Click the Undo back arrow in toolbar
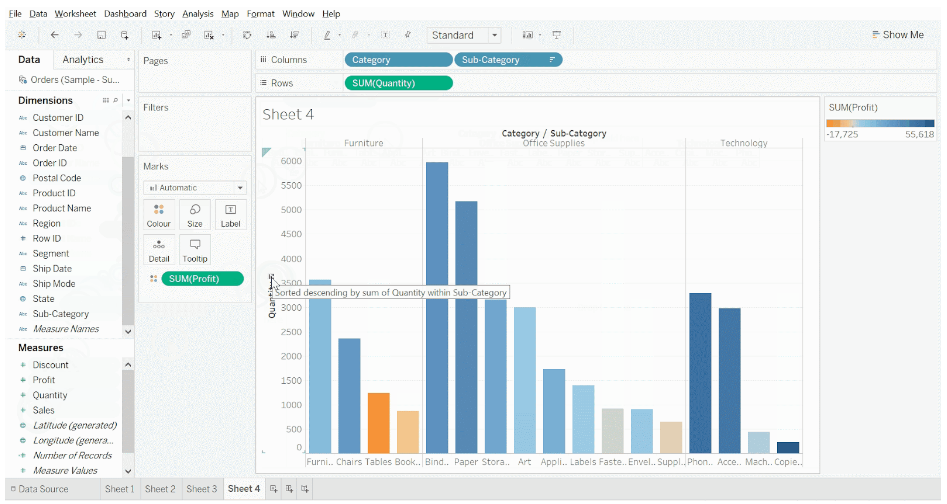947x504 pixels. click(54, 35)
